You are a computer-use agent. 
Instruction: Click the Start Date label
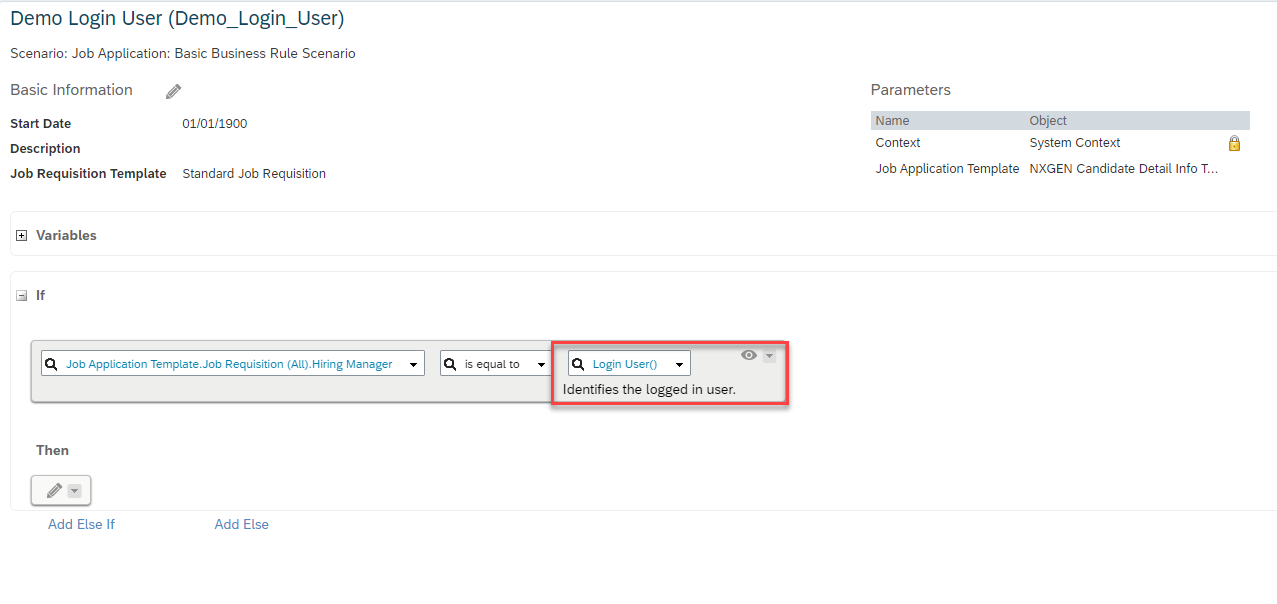coord(40,124)
